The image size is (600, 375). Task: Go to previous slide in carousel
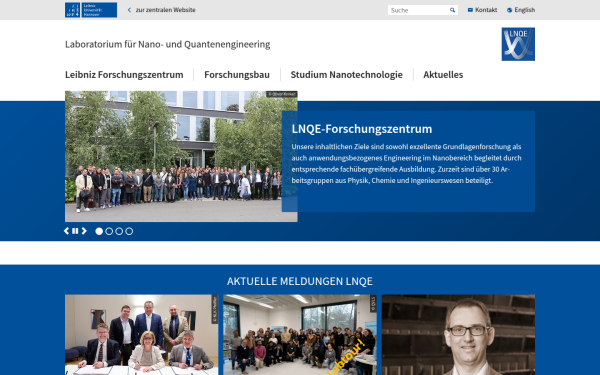click(x=66, y=231)
